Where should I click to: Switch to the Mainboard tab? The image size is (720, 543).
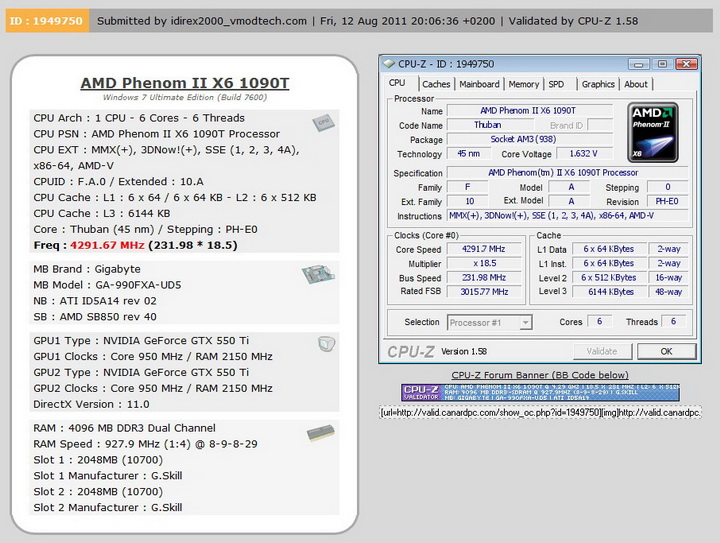point(479,84)
